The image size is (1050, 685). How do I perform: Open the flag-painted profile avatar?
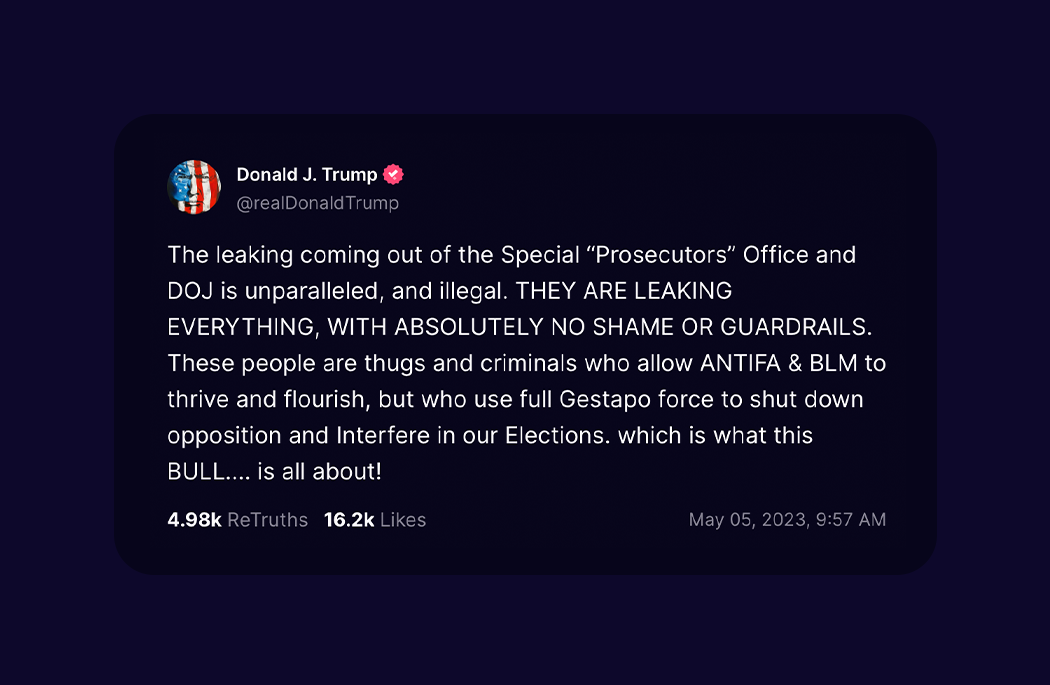point(194,187)
